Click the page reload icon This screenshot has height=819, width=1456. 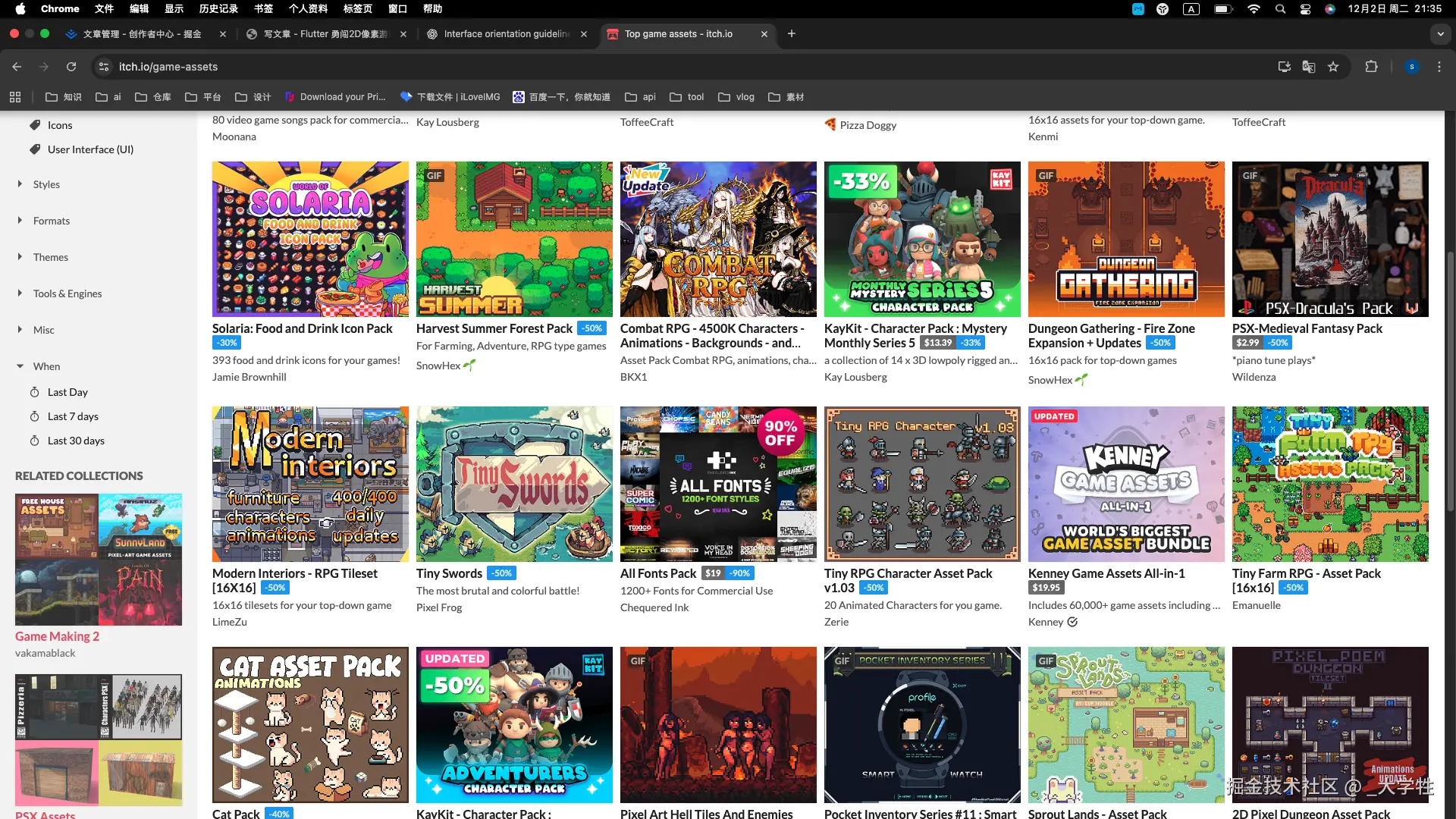[x=71, y=67]
